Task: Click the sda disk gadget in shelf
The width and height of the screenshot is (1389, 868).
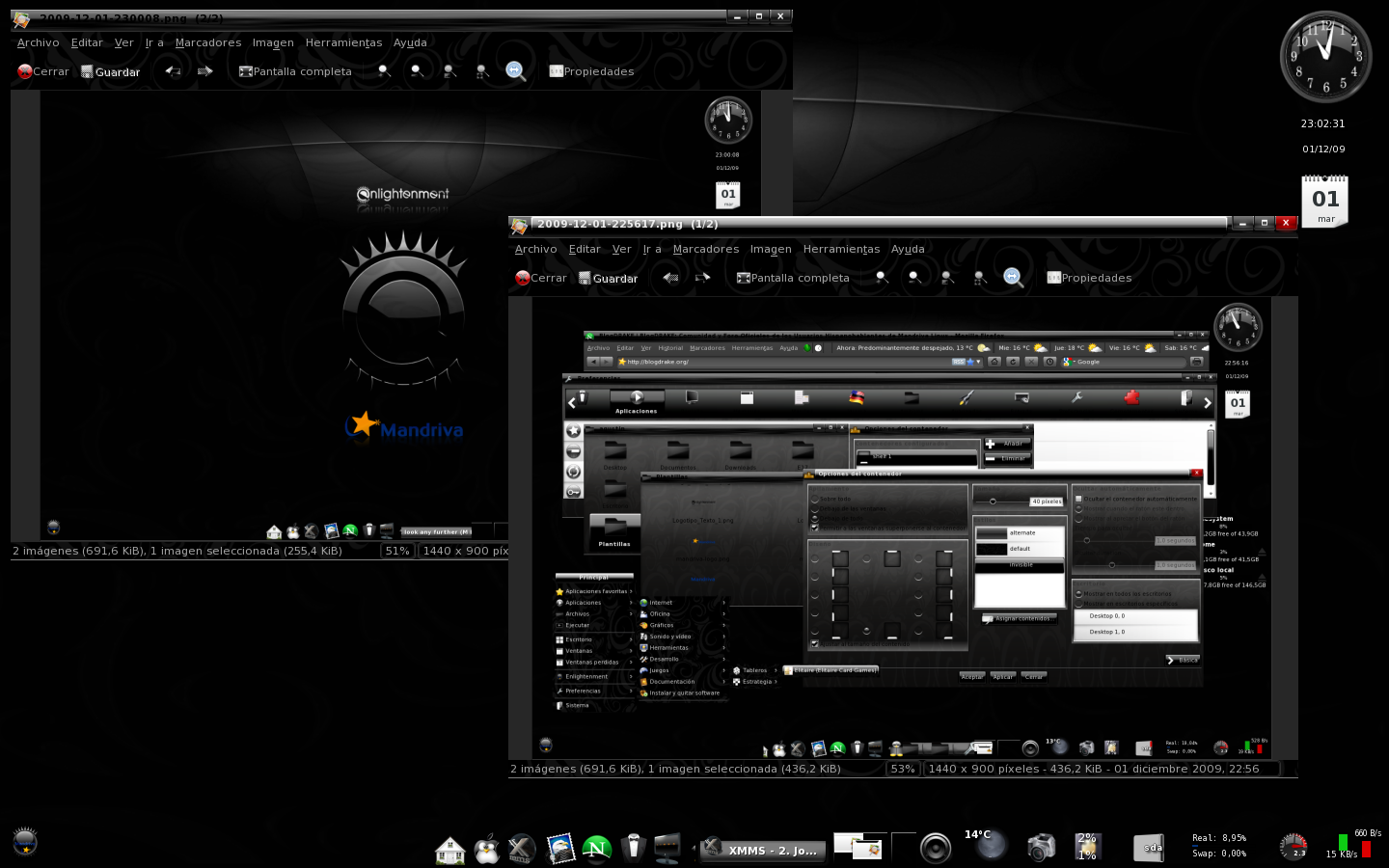Action: click(x=1149, y=849)
